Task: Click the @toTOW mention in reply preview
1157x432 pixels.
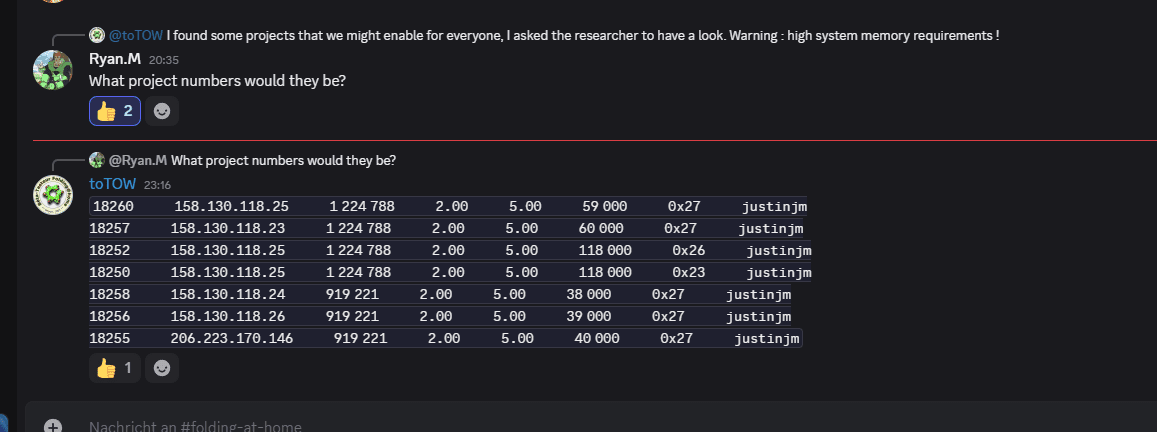Action: (136, 36)
